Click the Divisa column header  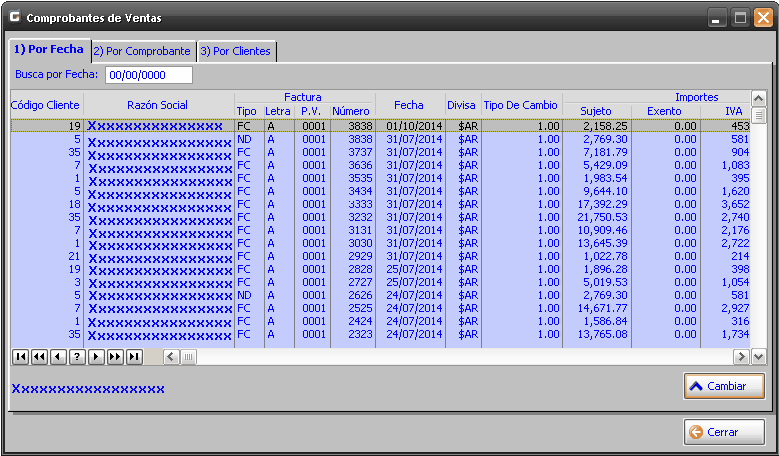462,105
